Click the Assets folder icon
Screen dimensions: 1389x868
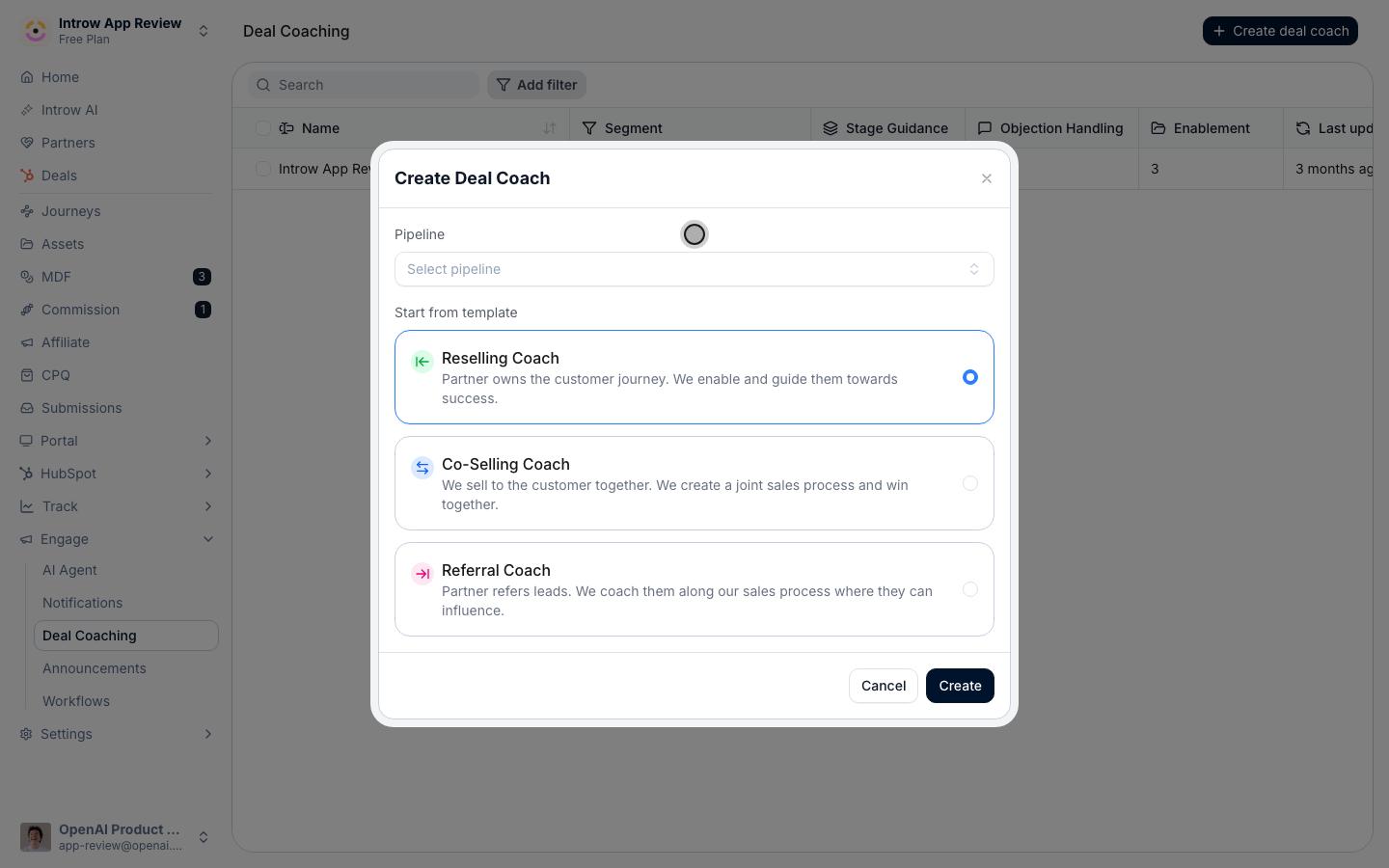[27, 244]
